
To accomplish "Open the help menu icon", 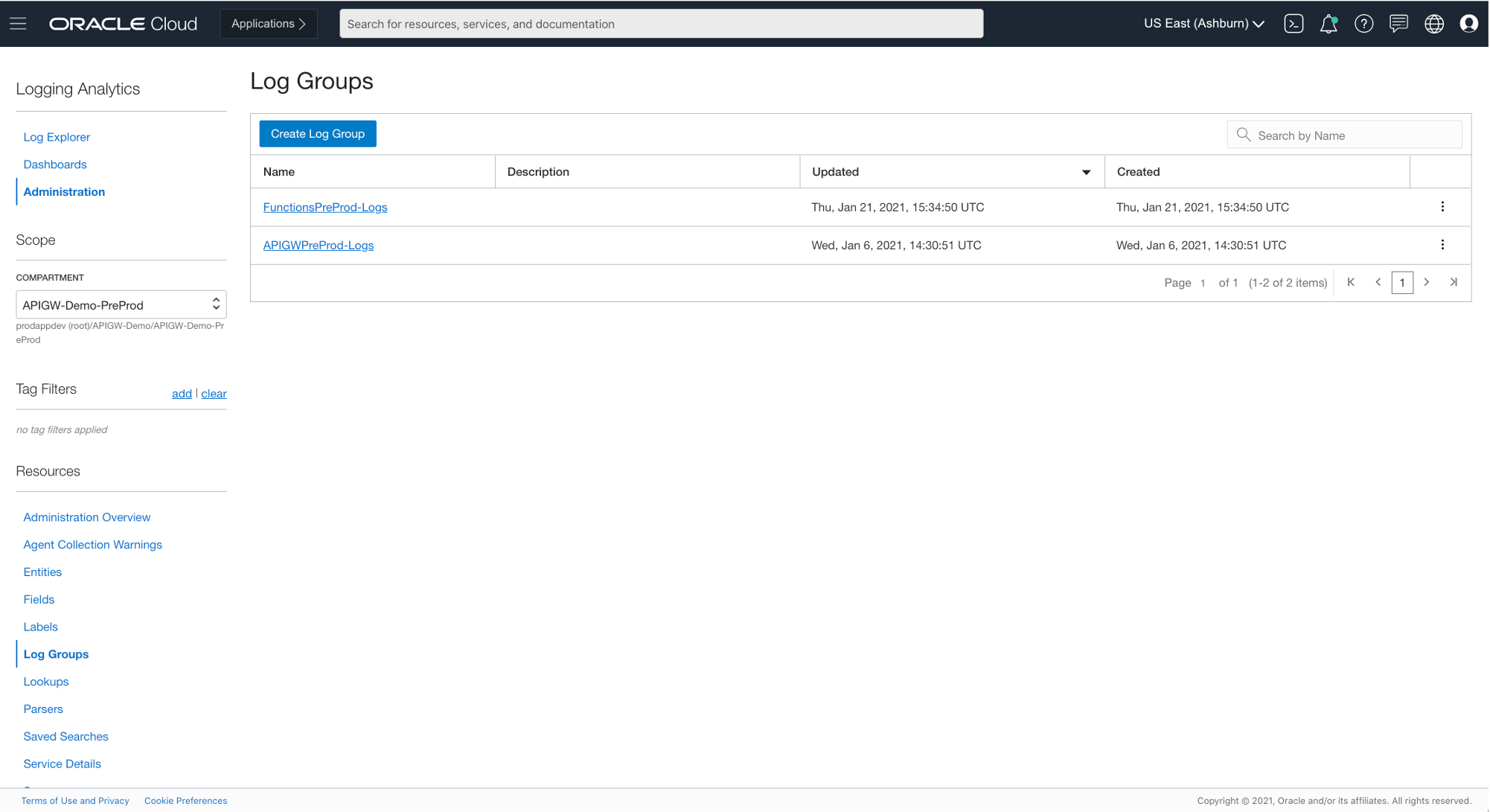I will tap(1363, 23).
